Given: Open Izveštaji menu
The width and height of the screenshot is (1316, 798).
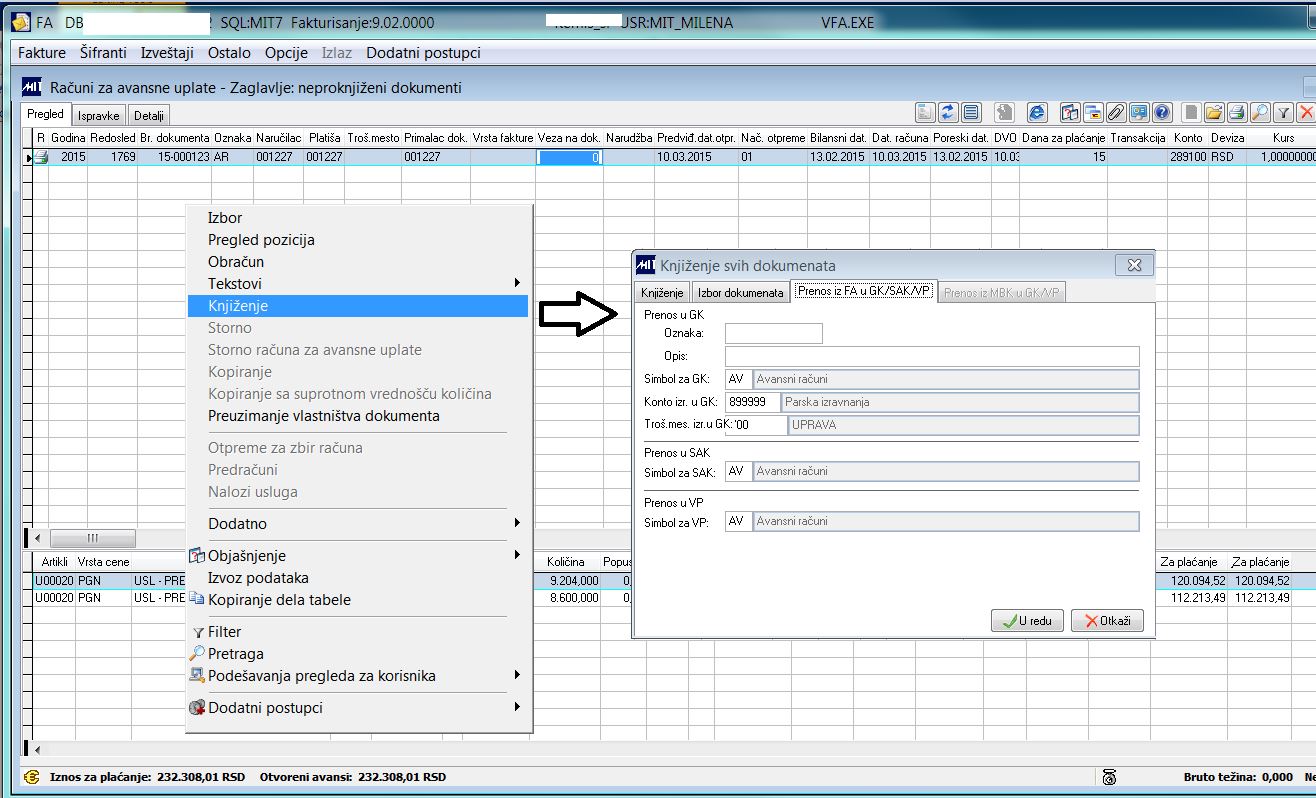Looking at the screenshot, I should coord(167,53).
